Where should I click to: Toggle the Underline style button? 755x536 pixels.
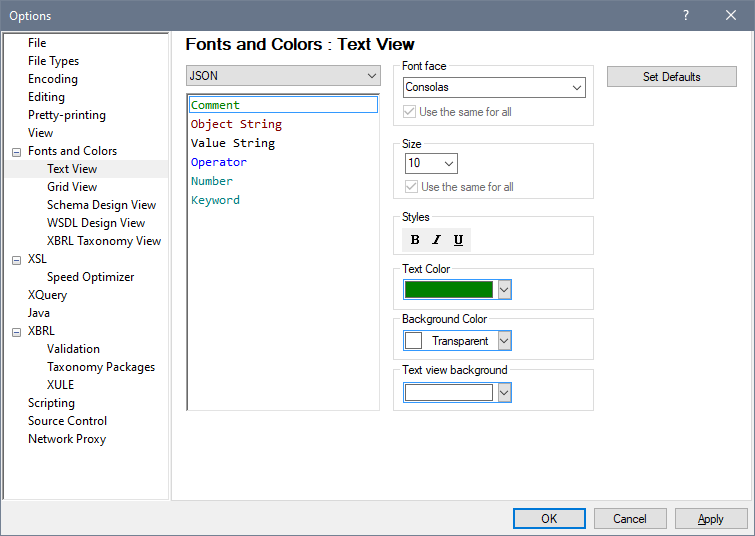pos(458,240)
